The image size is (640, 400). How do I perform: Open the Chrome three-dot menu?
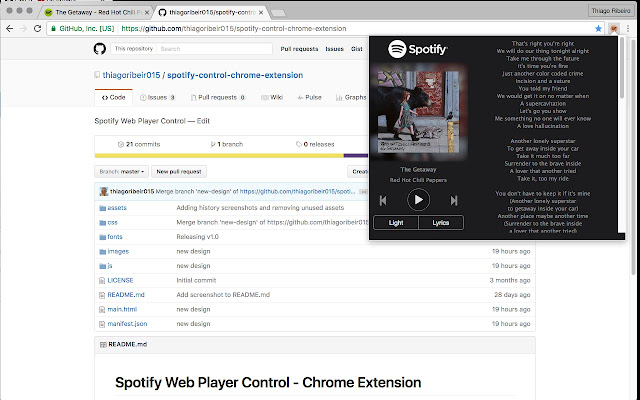tap(628, 29)
